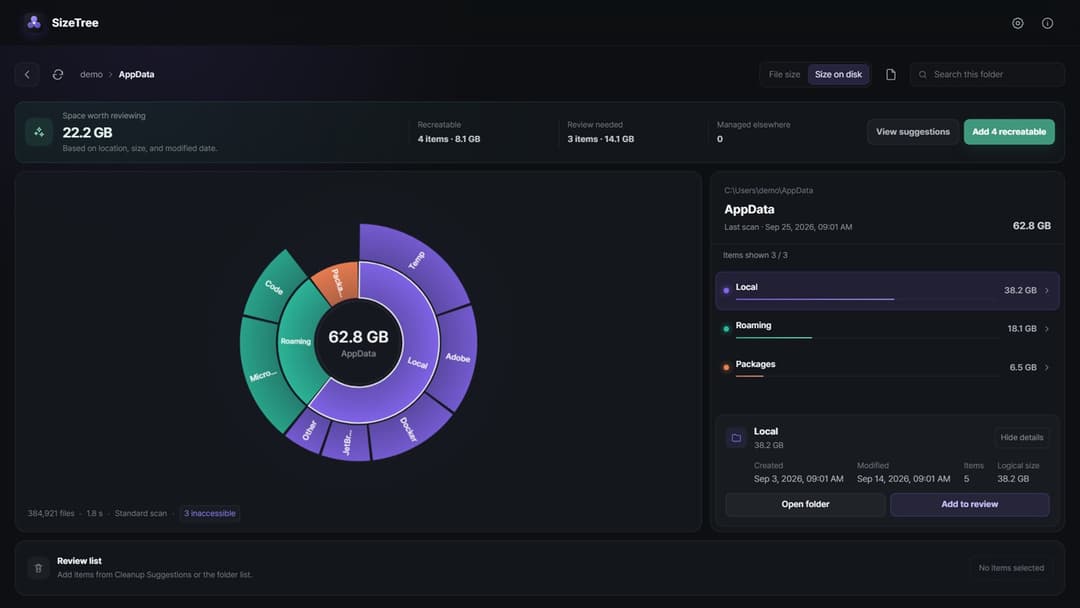
Task: Click the search magnifier icon
Action: [922, 74]
